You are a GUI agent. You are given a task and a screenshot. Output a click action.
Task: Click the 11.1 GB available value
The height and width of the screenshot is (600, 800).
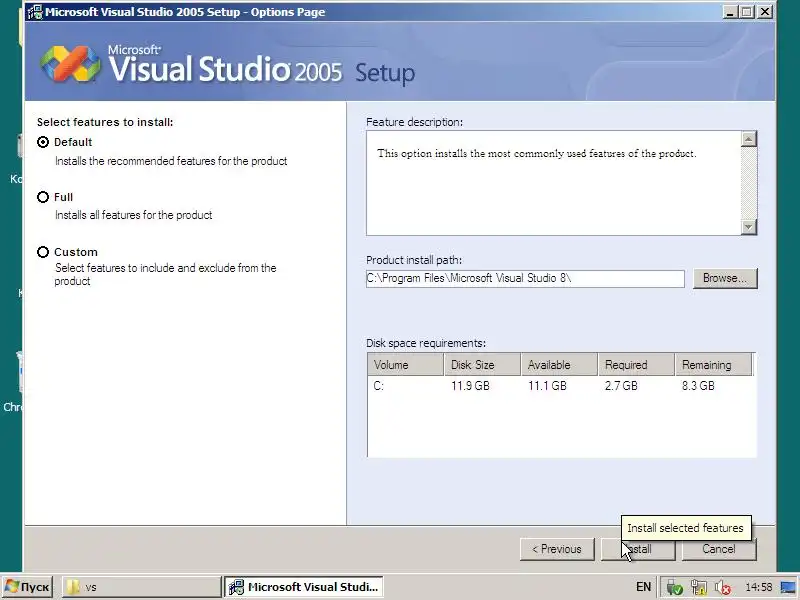(x=547, y=386)
